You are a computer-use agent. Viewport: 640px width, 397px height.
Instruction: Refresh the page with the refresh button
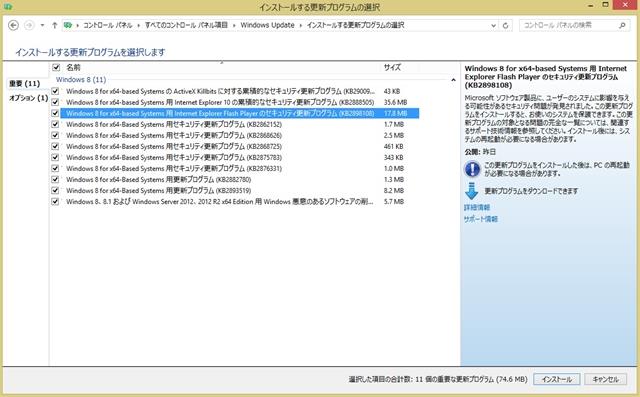505,25
